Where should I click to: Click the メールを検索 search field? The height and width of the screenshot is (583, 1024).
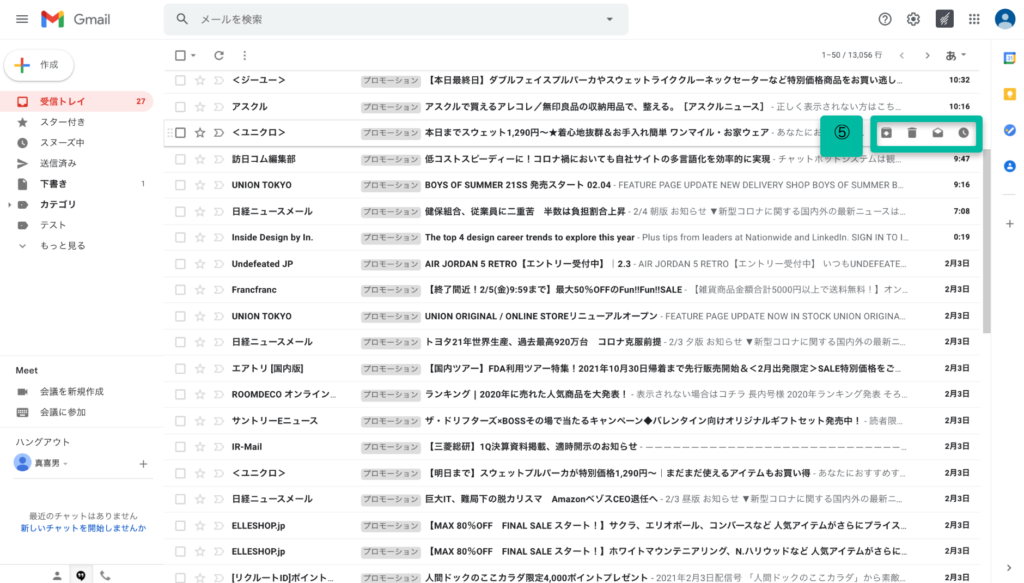click(390, 19)
